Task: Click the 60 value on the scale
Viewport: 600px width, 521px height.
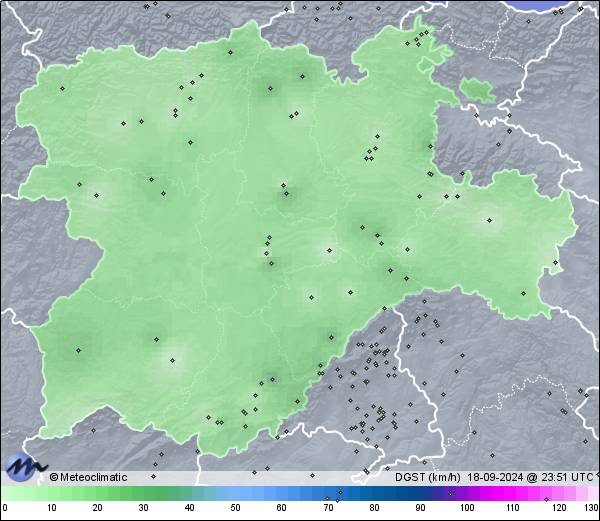Action: pyautogui.click(x=282, y=508)
